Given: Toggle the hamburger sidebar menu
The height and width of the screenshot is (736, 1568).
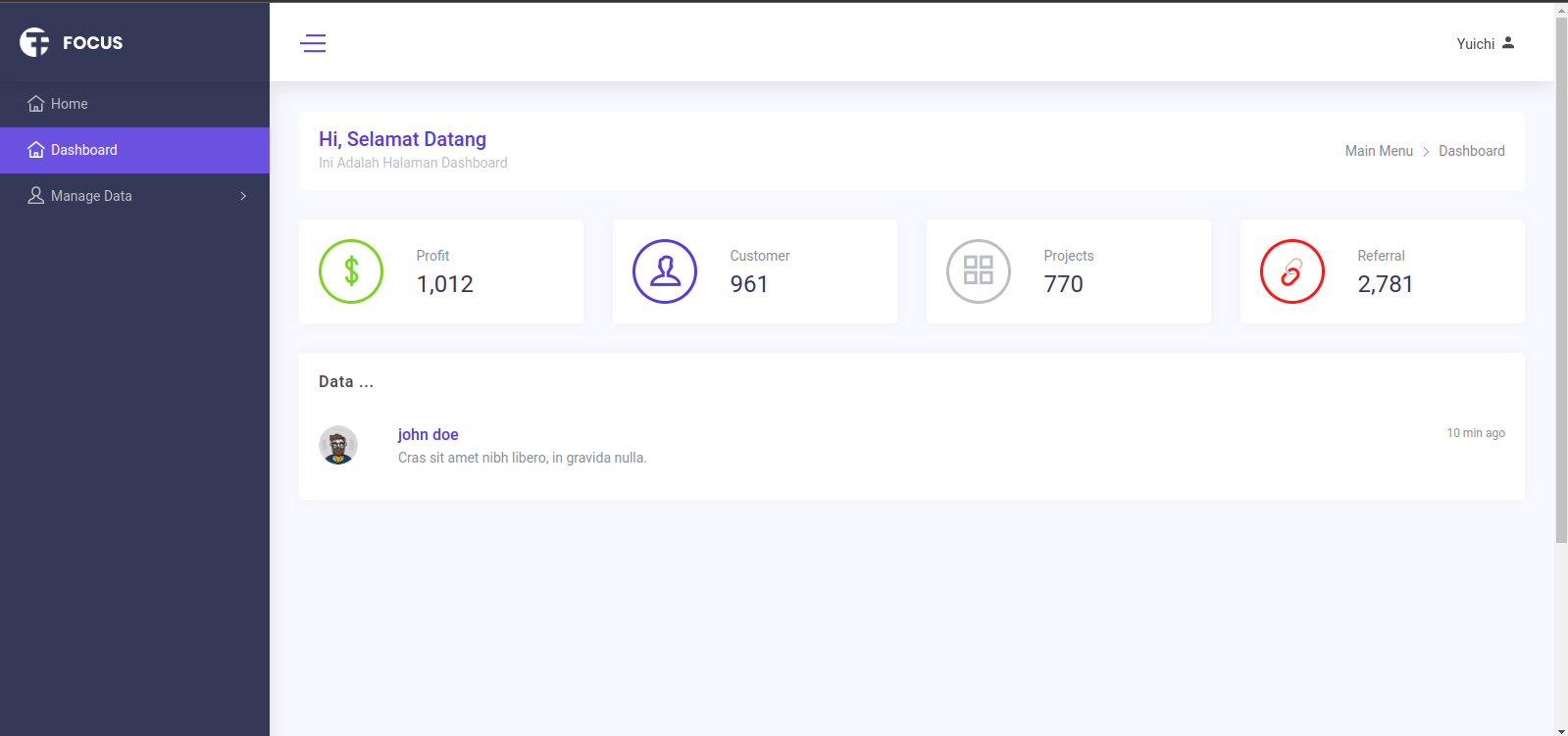Looking at the screenshot, I should 313,43.
